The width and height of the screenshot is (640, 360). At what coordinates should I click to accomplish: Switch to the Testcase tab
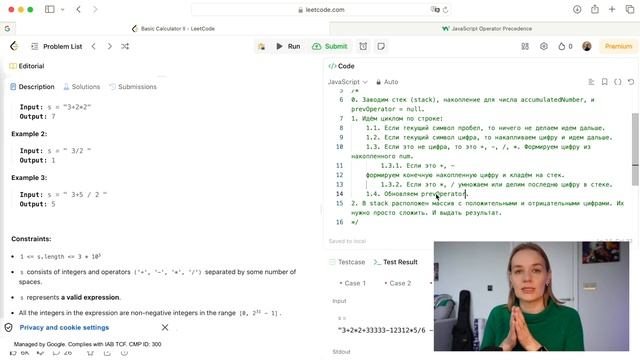pos(347,262)
